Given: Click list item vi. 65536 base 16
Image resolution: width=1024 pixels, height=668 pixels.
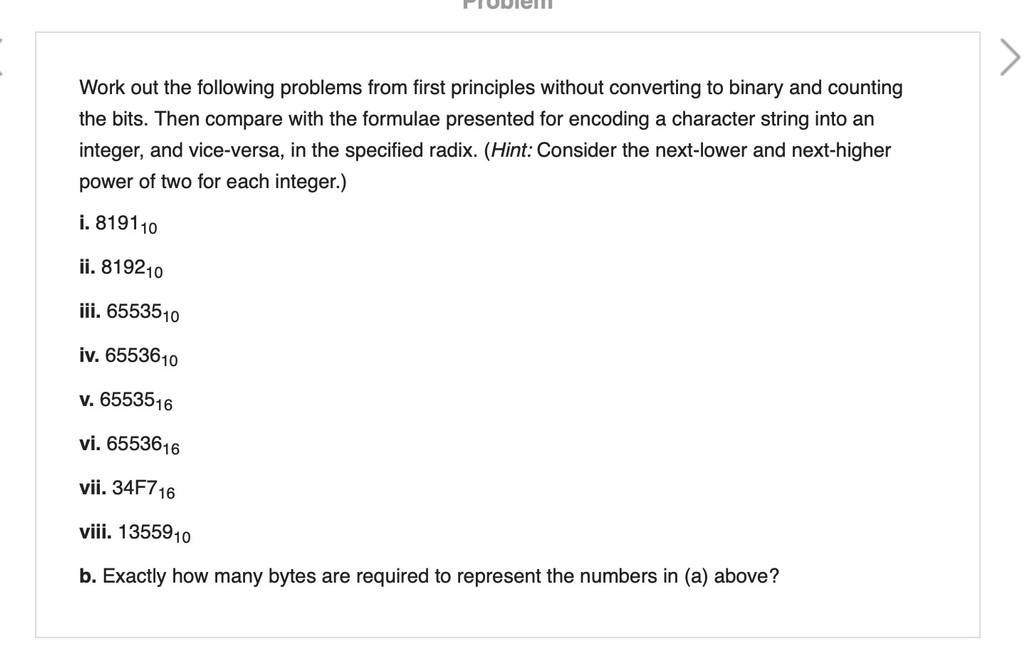Looking at the screenshot, I should [129, 445].
